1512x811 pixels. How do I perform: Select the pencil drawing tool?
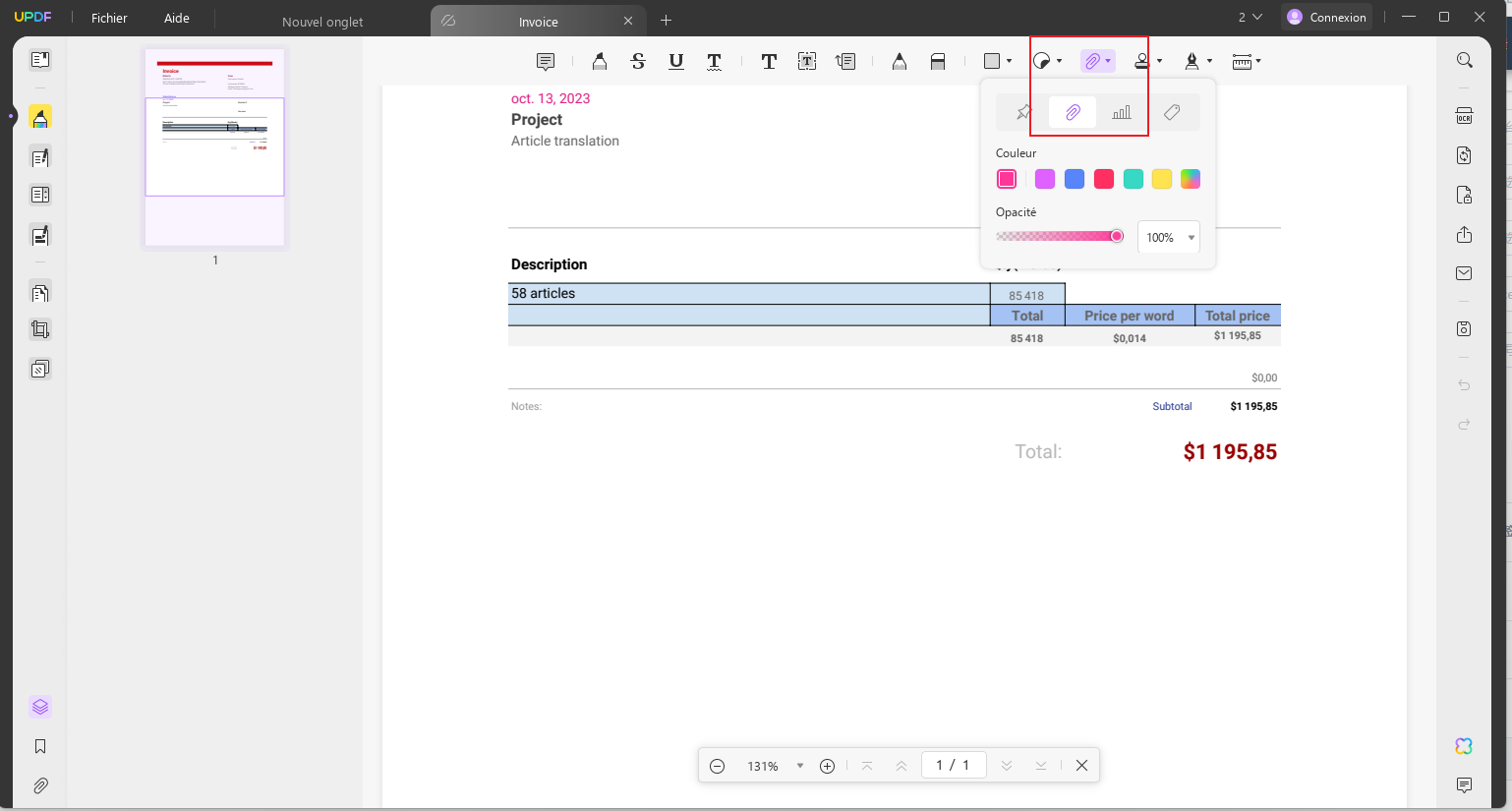900,61
